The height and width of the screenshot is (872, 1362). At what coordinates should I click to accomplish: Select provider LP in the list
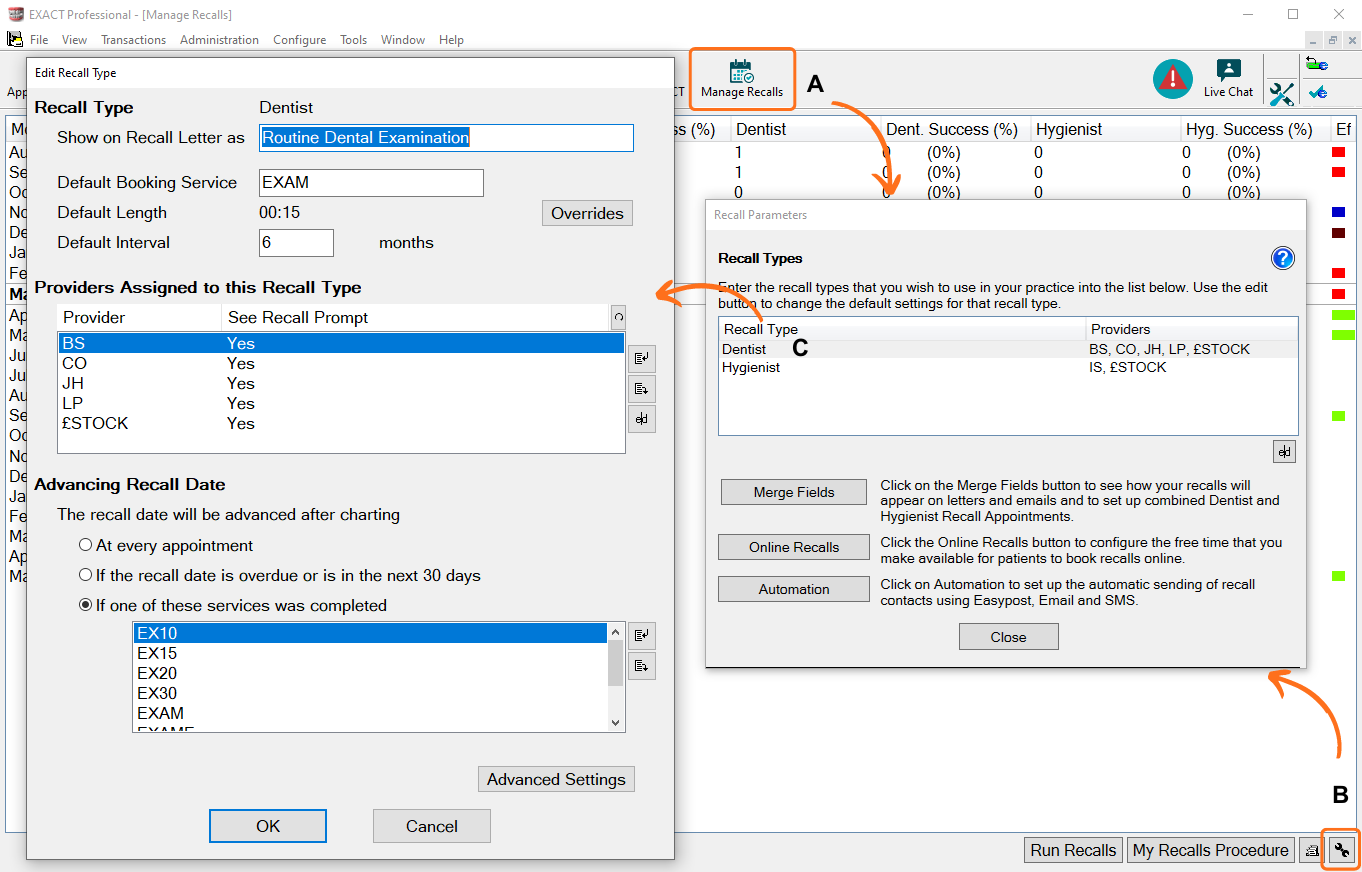point(340,404)
